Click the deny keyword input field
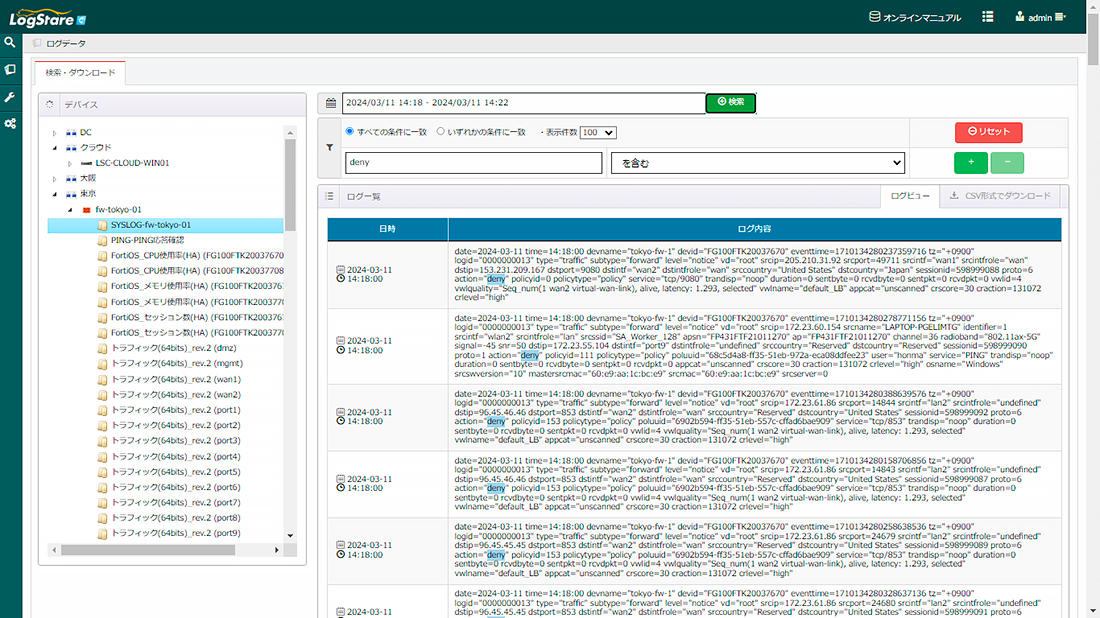The width and height of the screenshot is (1100, 618). click(474, 163)
